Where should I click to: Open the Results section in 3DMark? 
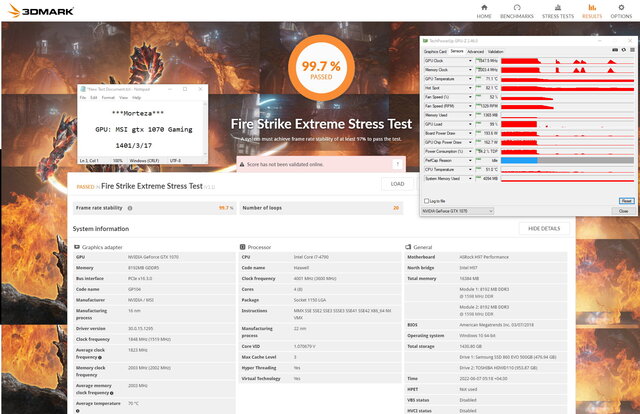(592, 11)
